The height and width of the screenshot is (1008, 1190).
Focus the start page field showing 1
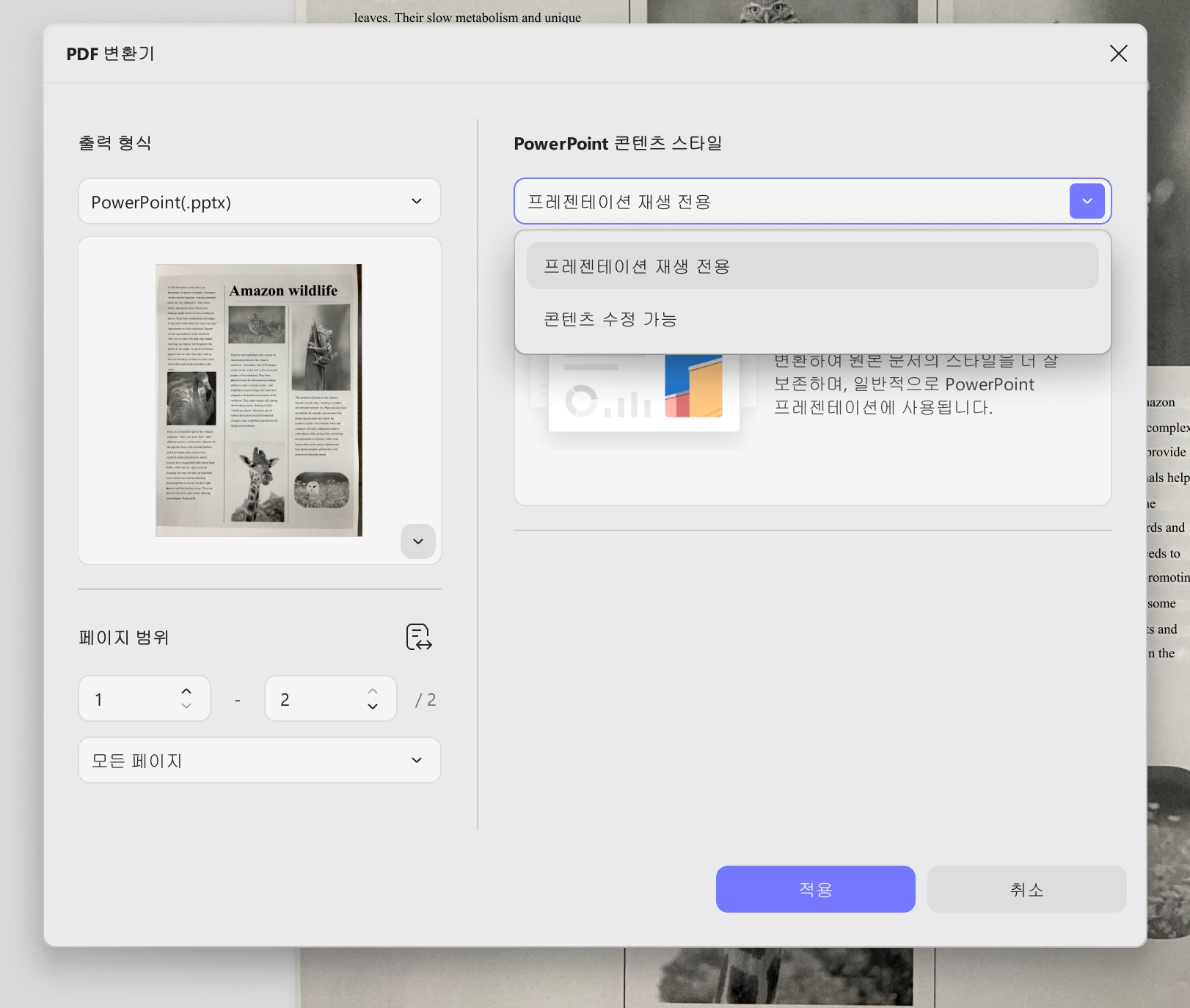(x=145, y=698)
